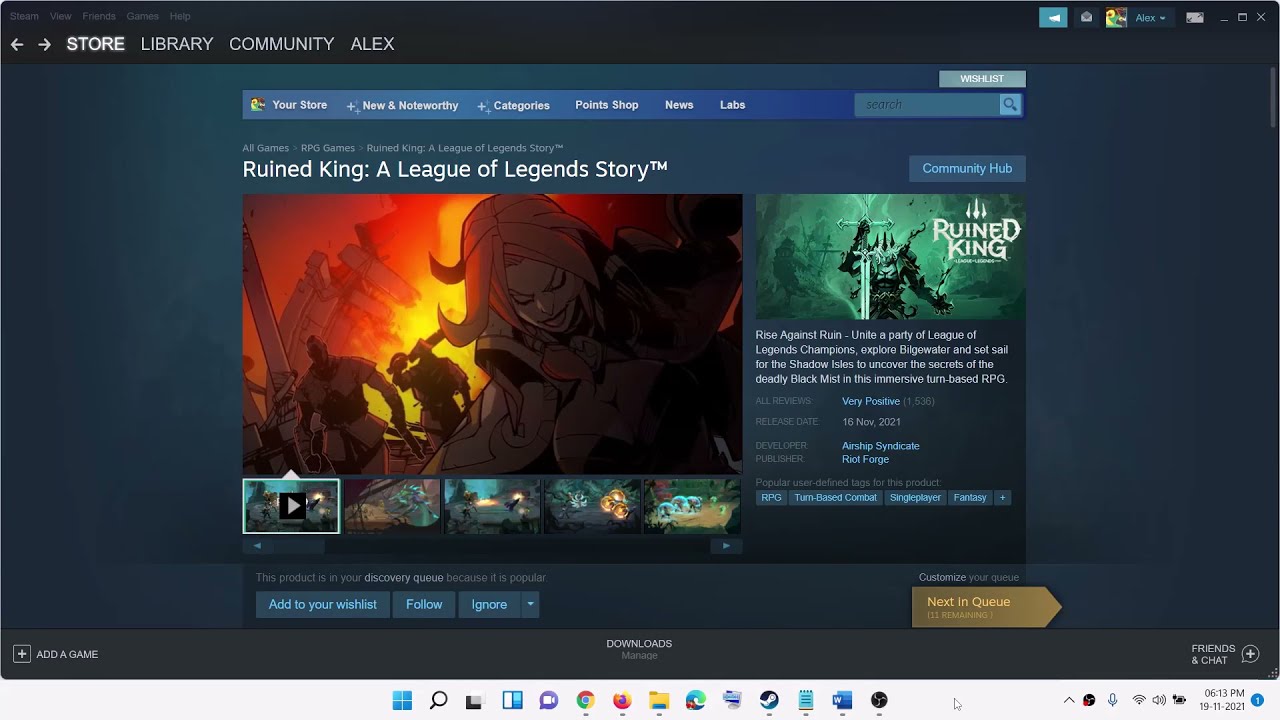1280x720 pixels.
Task: Open Steam Labs
Action: (x=732, y=105)
